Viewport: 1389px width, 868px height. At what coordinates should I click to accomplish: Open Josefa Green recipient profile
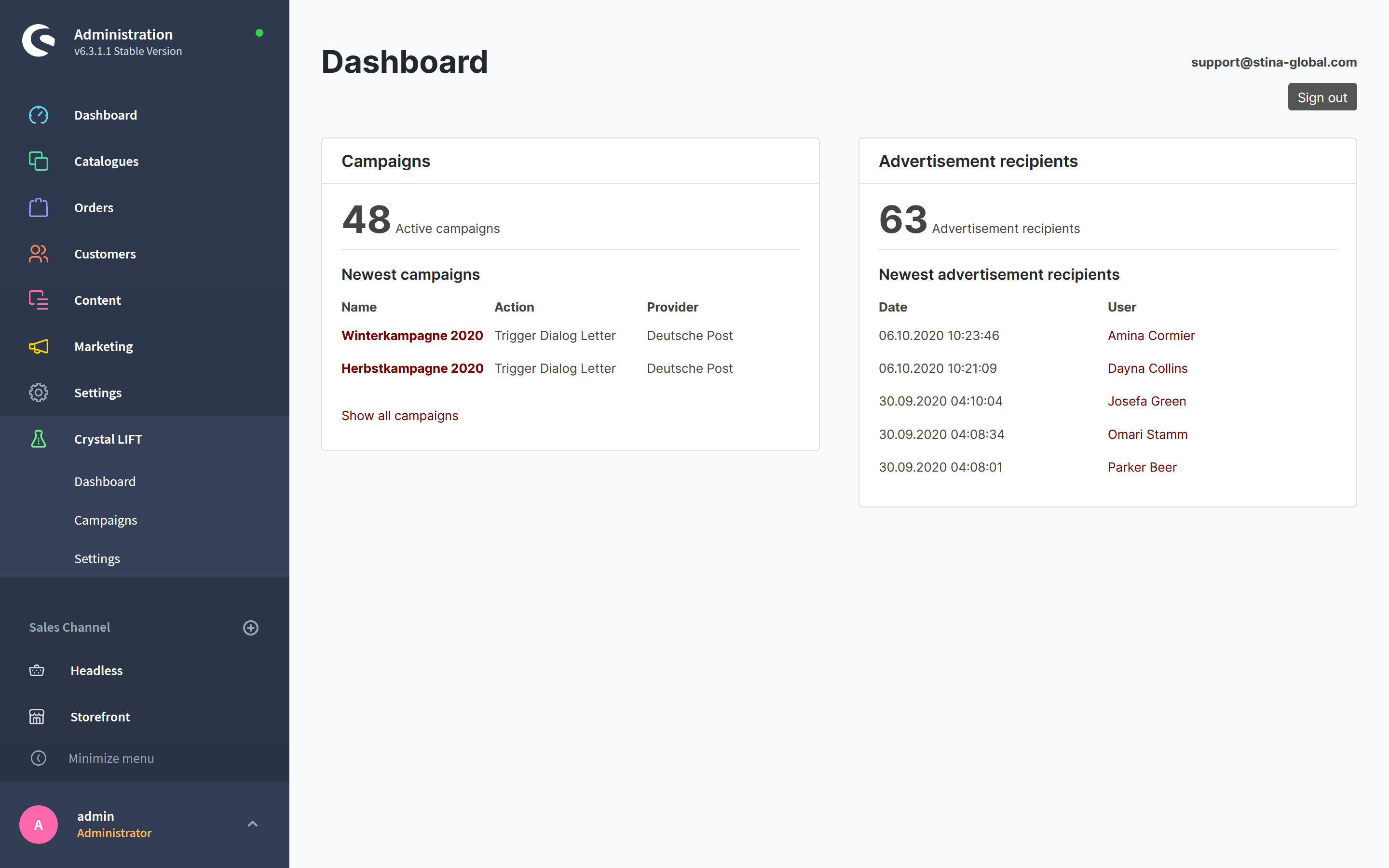[1147, 401]
